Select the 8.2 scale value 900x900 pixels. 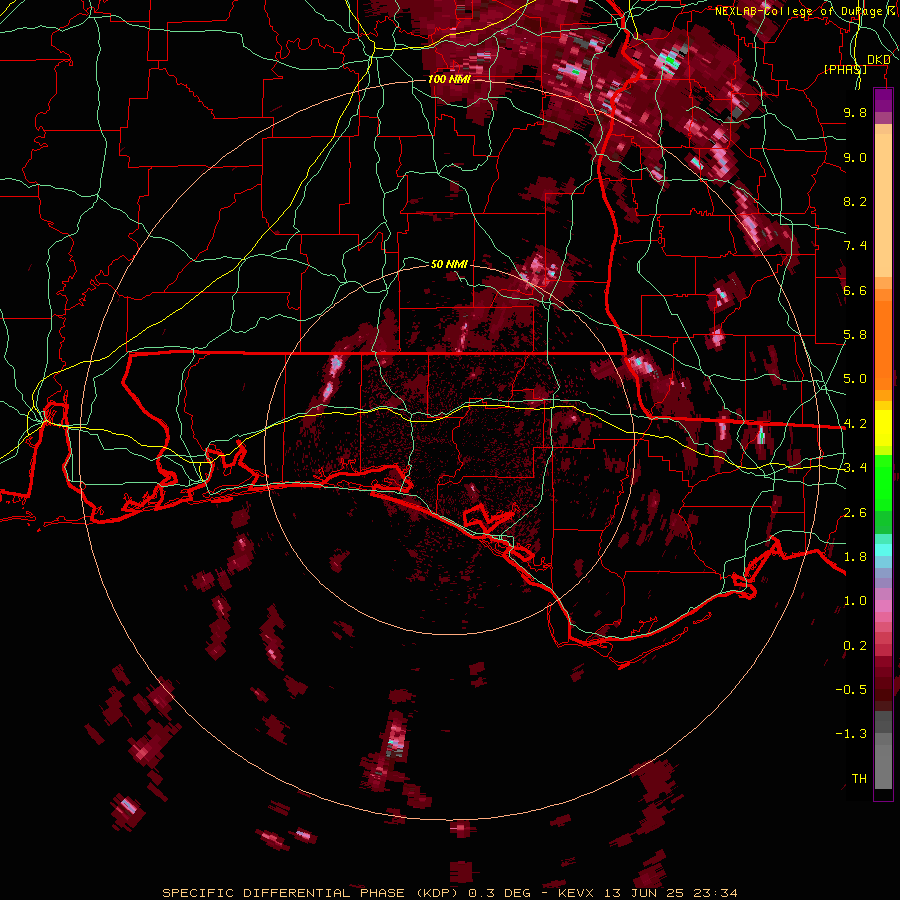[x=855, y=201]
